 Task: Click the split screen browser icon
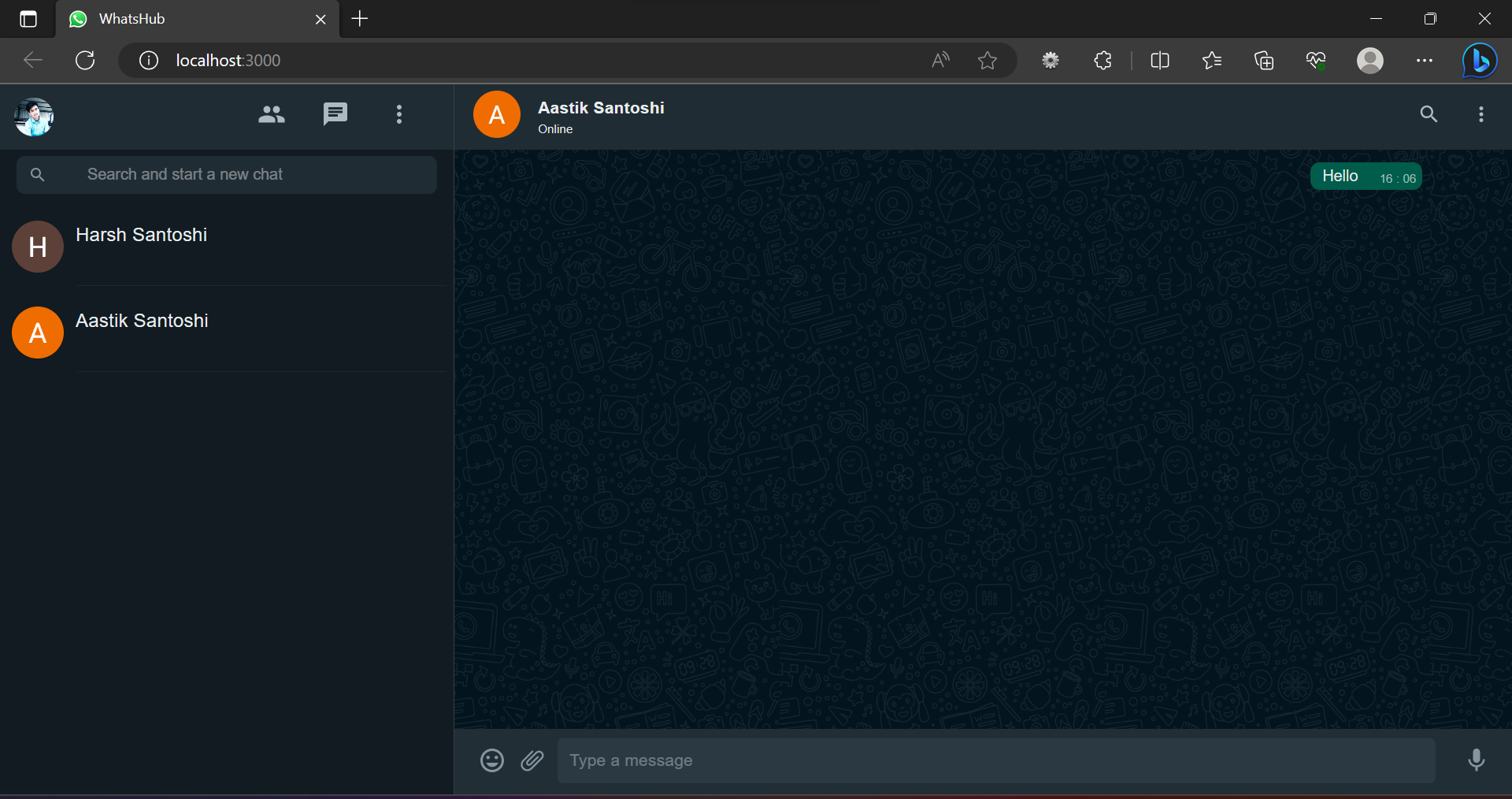1160,61
